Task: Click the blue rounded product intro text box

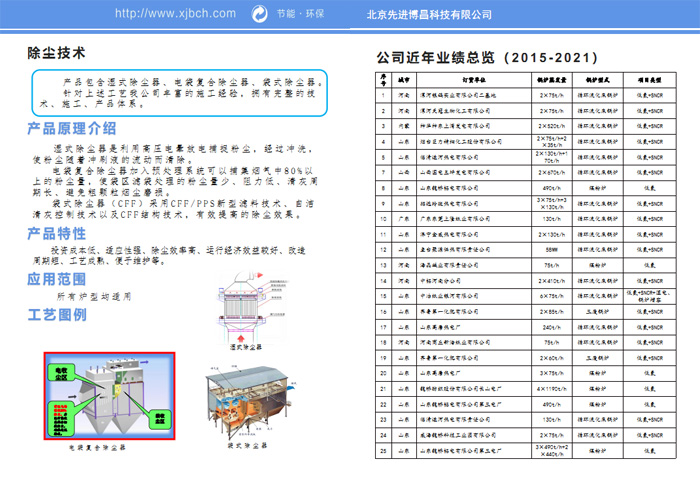Action: (x=180, y=92)
